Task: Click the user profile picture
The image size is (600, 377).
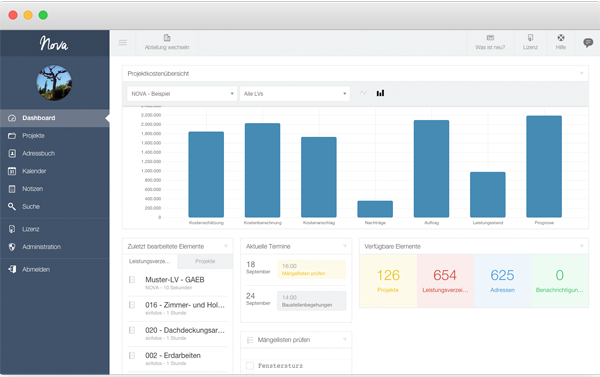Action: click(54, 83)
